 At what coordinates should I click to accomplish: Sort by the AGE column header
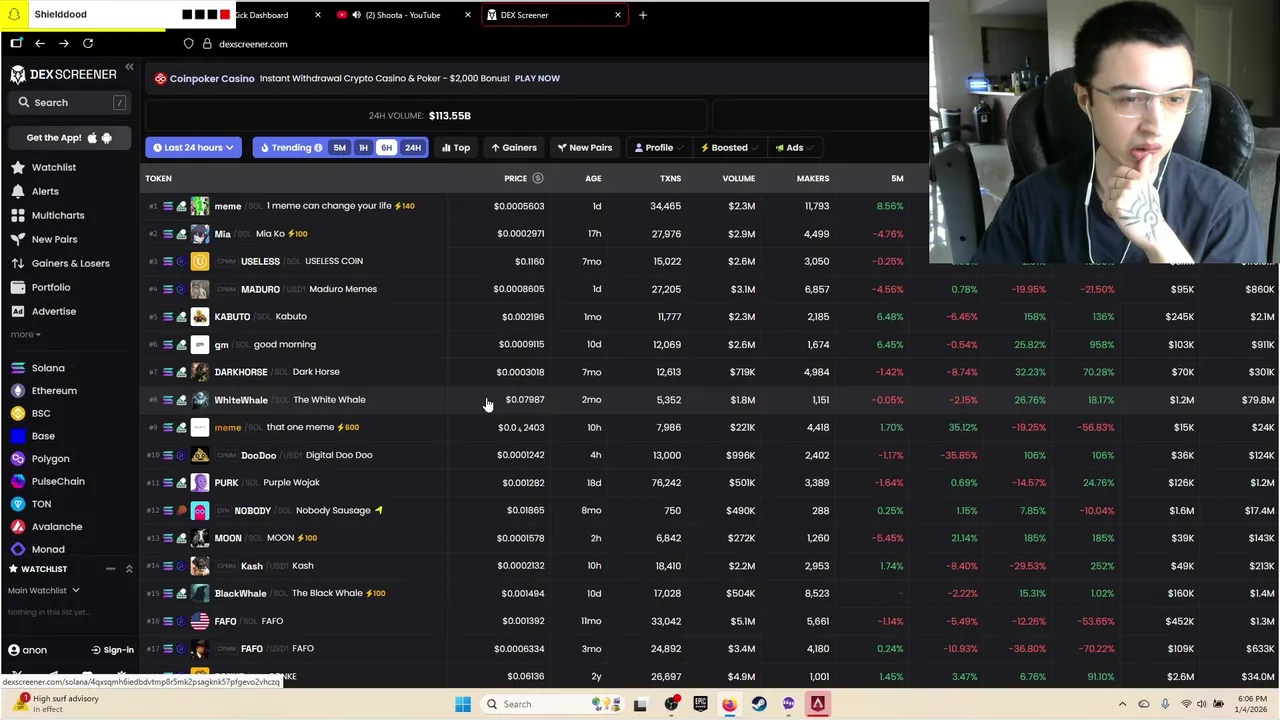(x=593, y=178)
